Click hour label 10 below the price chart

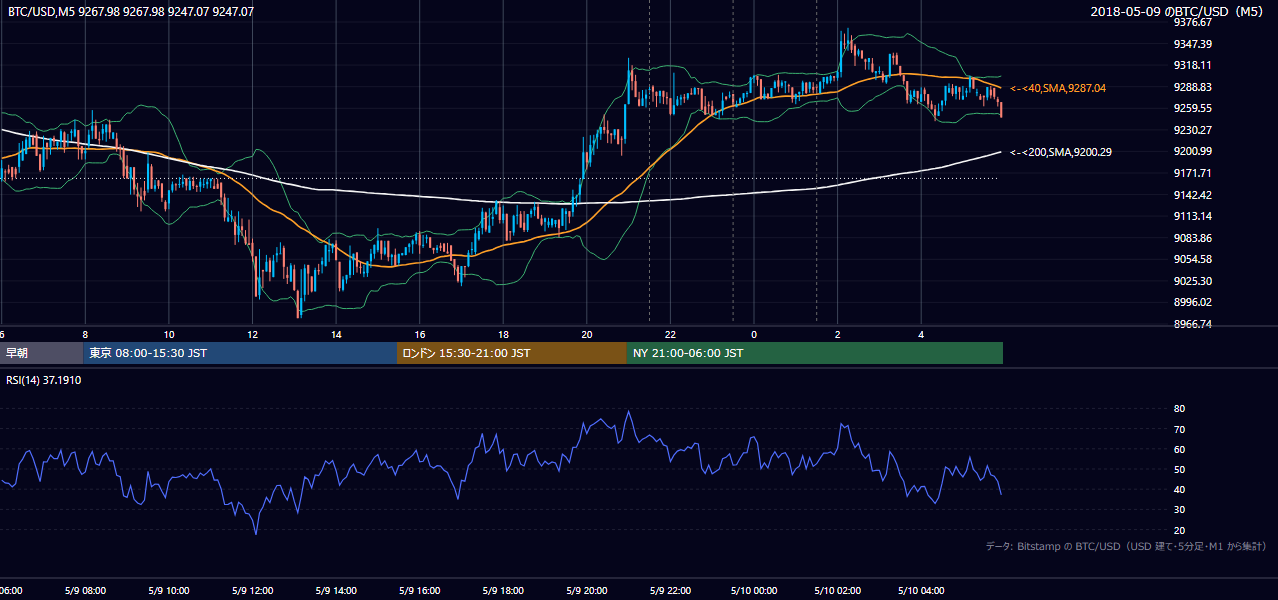coord(169,335)
